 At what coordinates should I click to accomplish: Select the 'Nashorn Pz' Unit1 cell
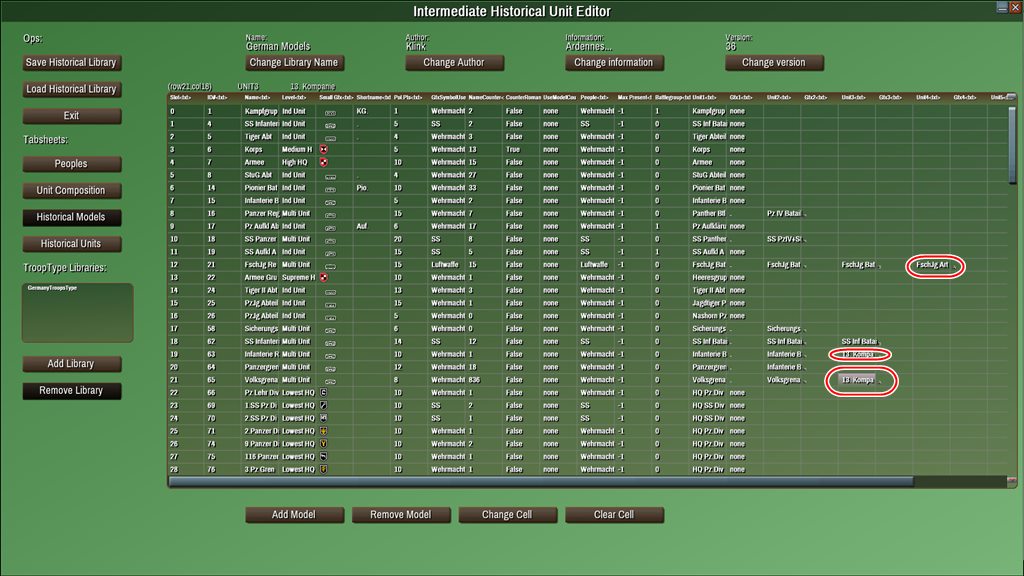(709, 316)
